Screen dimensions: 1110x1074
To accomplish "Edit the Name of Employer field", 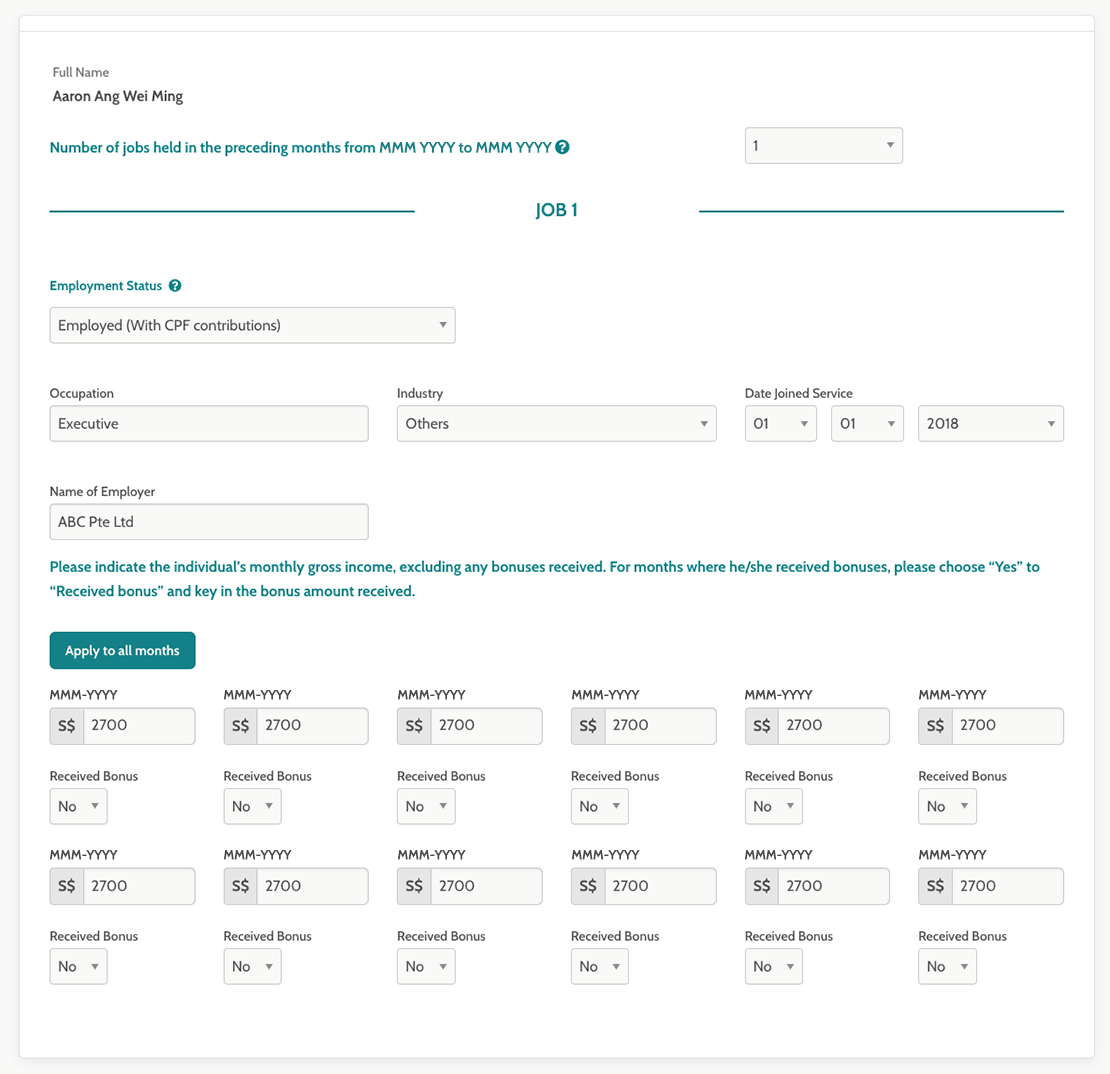I will click(x=208, y=521).
